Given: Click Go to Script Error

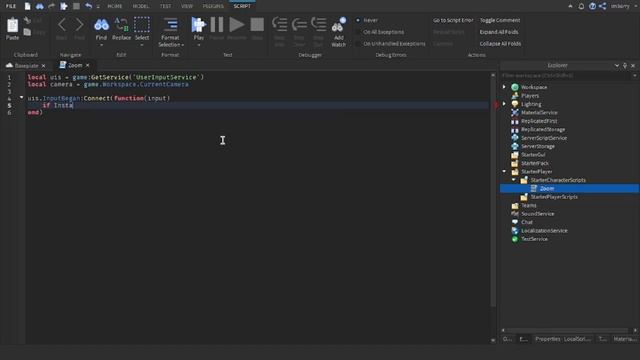Looking at the screenshot, I should point(453,20).
